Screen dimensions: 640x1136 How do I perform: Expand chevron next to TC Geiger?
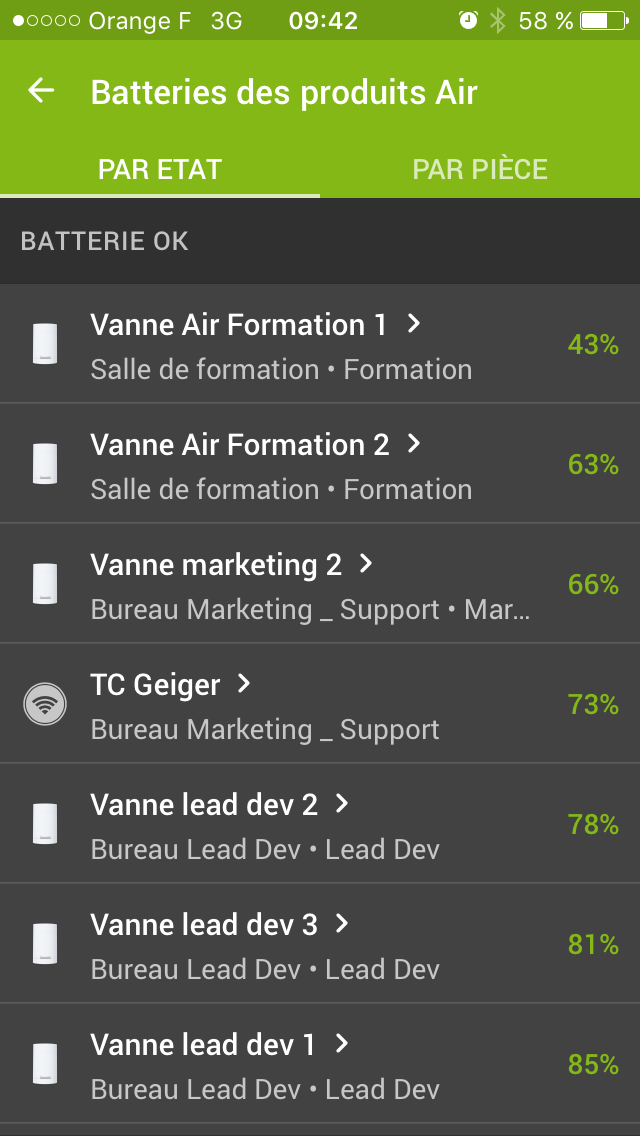click(244, 684)
